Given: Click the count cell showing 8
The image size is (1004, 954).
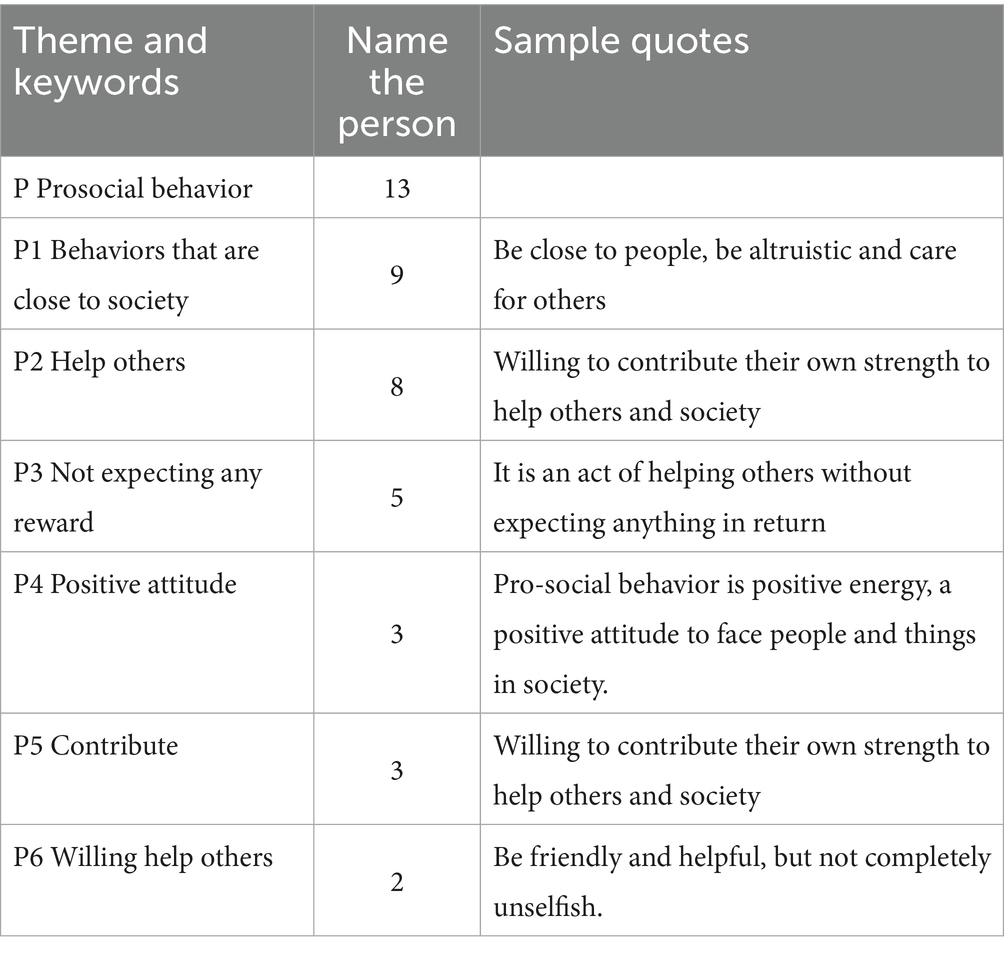Looking at the screenshot, I should (x=396, y=386).
